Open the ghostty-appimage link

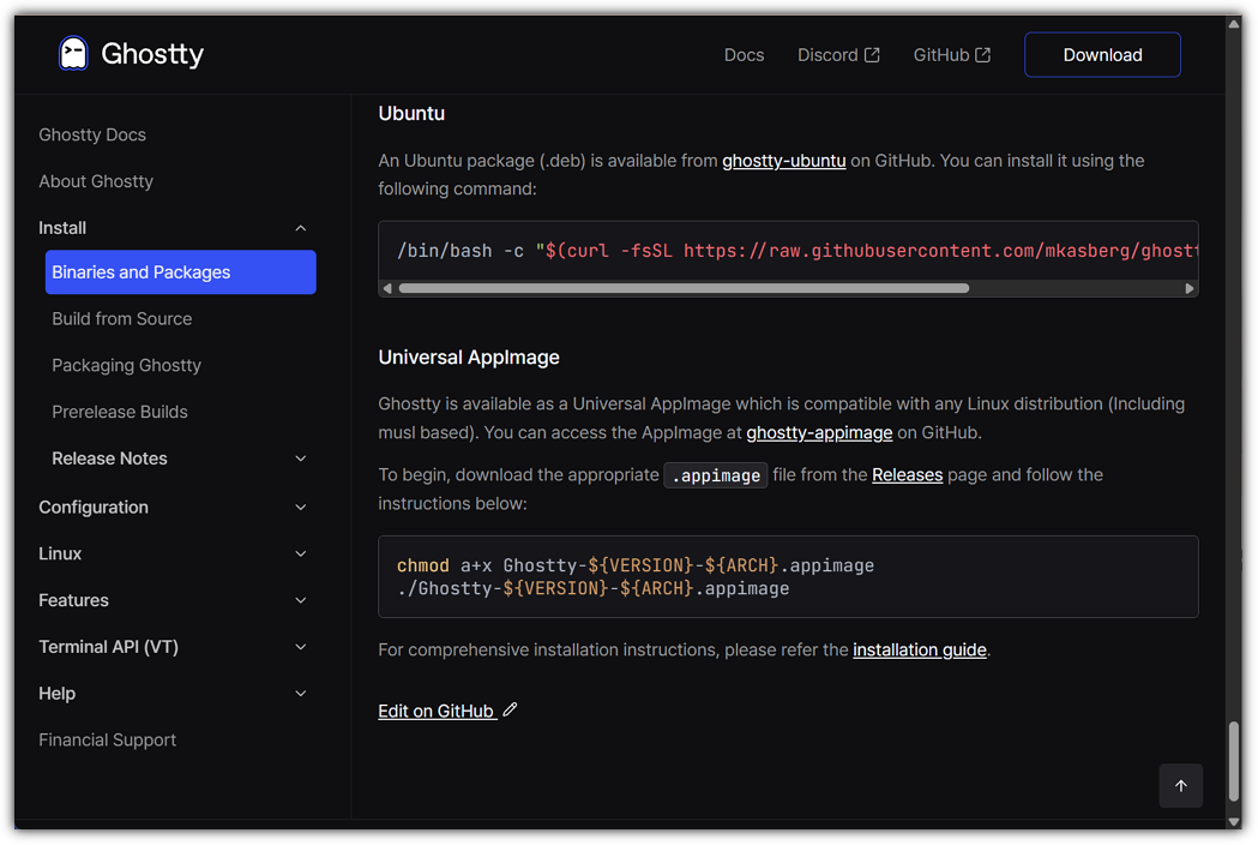(819, 433)
